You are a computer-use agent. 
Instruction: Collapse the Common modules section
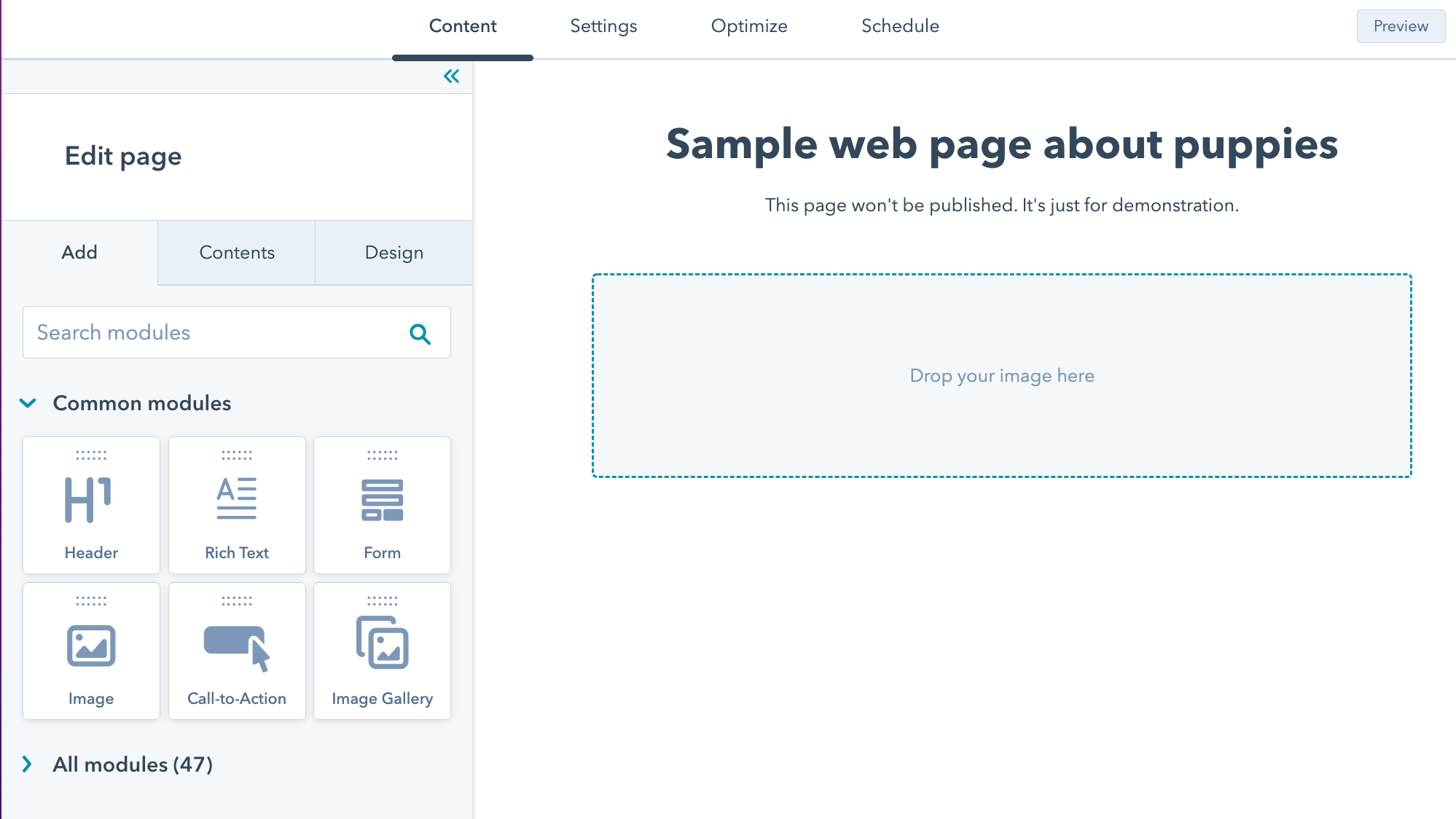(x=28, y=403)
